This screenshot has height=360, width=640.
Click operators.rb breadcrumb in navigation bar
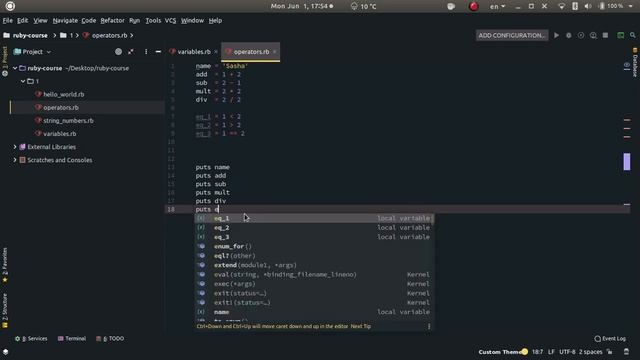tap(109, 36)
